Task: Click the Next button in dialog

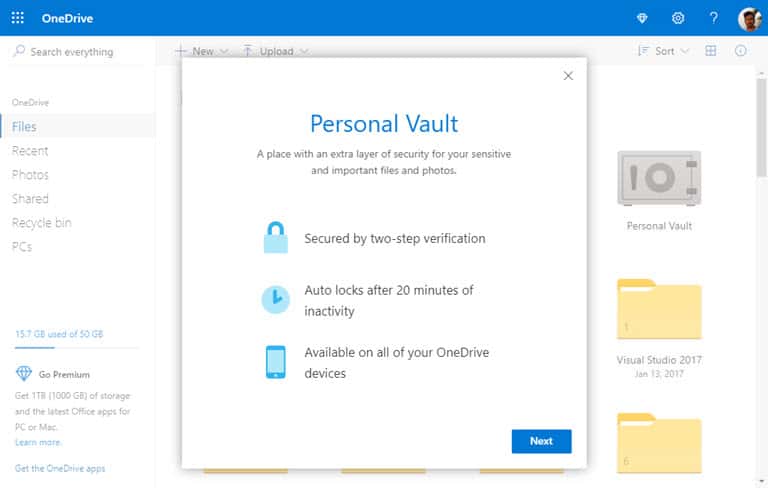Action: (541, 441)
